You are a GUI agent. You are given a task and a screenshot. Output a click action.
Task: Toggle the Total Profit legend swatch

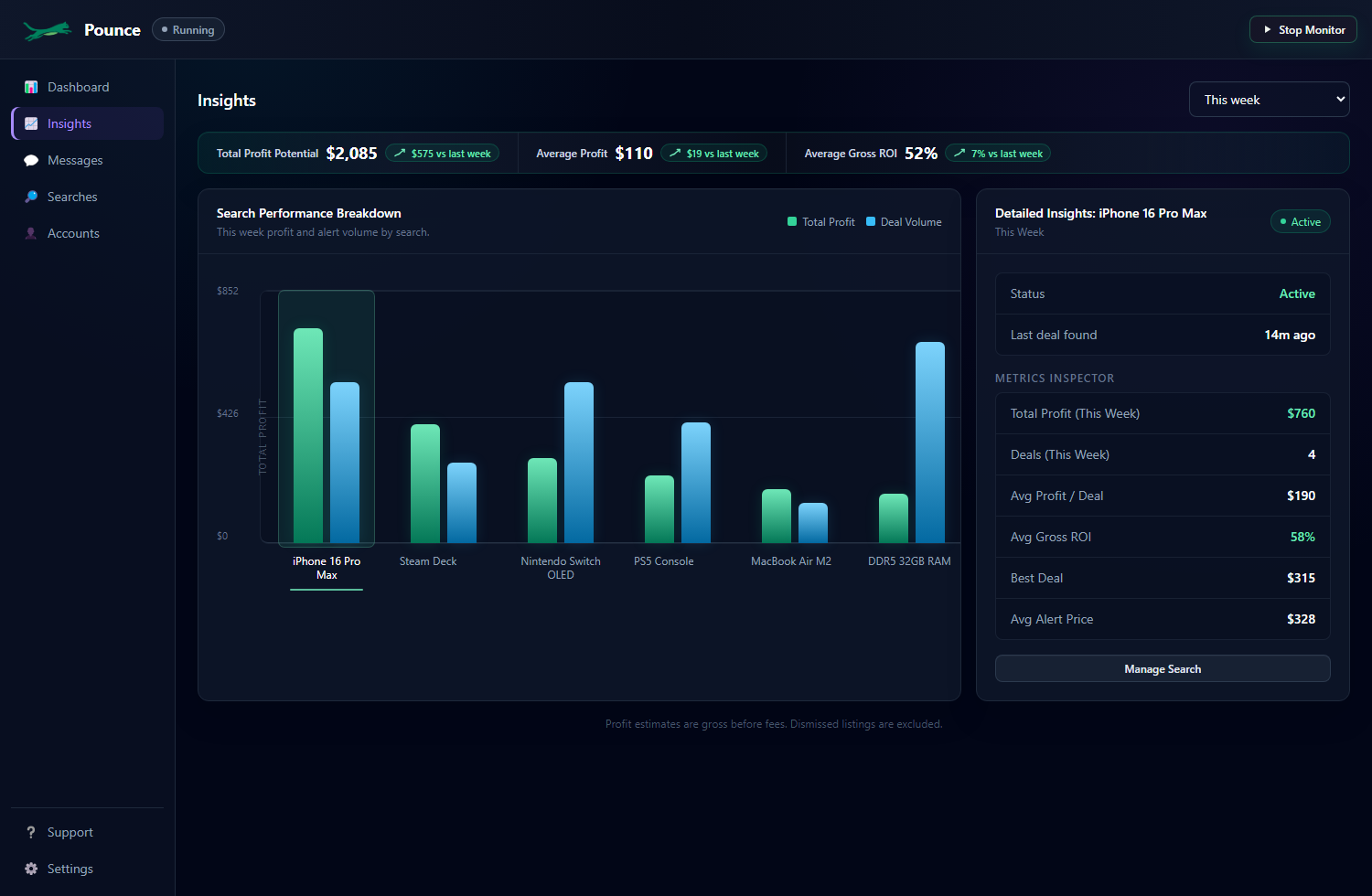tap(792, 221)
